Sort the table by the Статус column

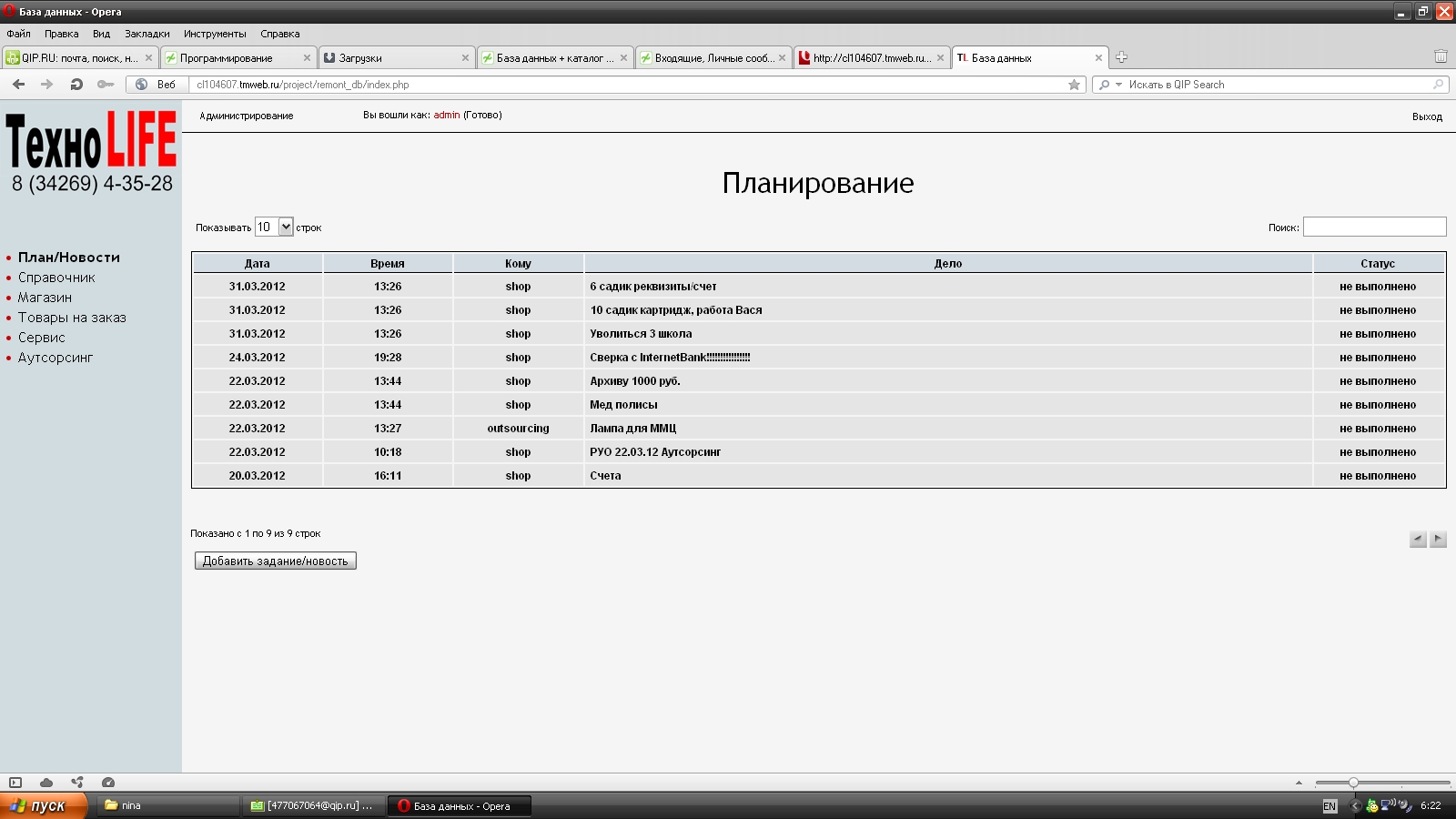coord(1378,263)
